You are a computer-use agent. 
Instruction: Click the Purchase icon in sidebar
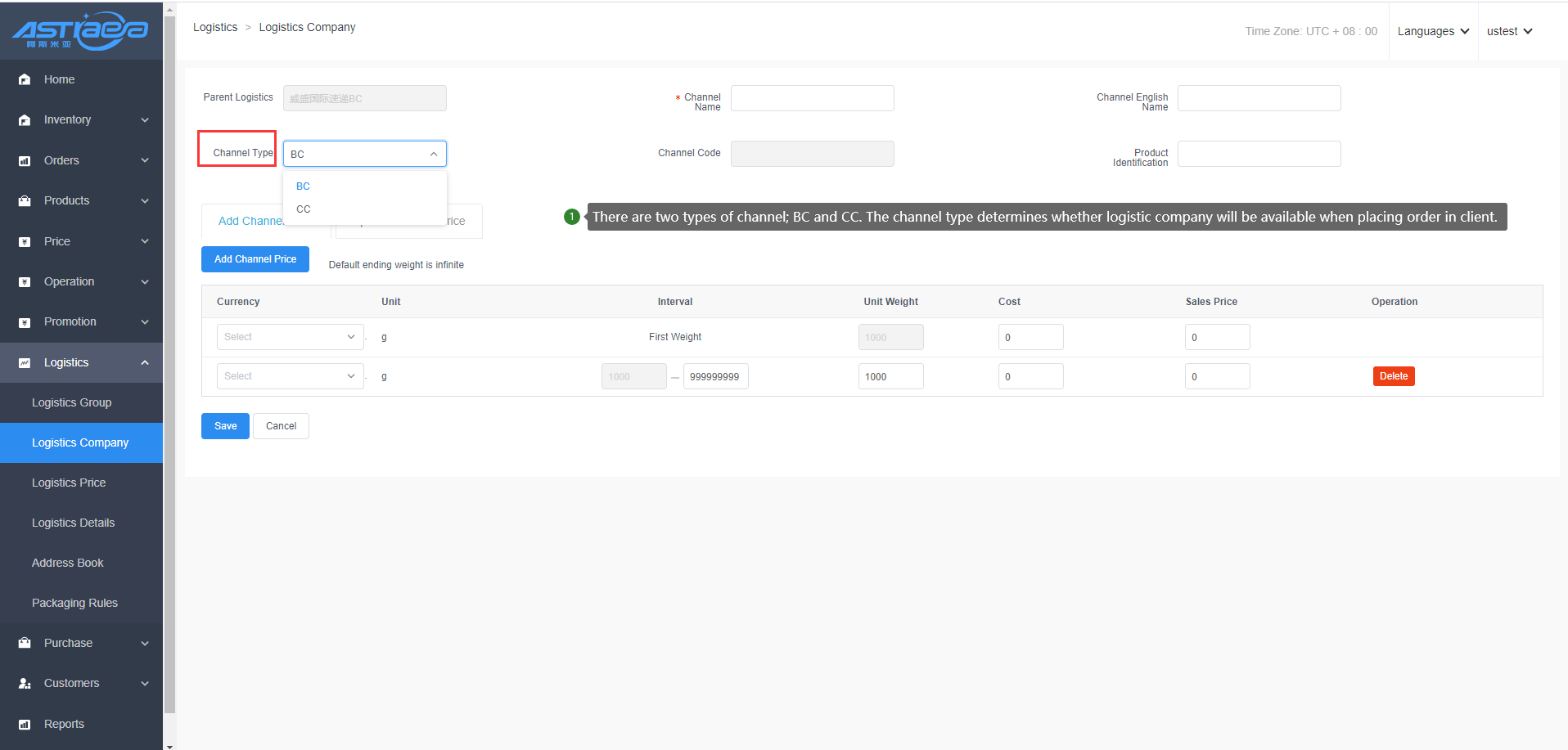(x=25, y=644)
